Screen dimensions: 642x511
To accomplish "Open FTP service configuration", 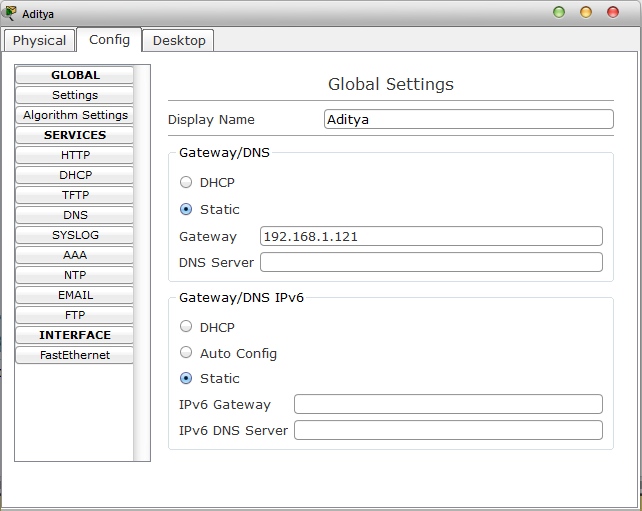I will point(75,315).
